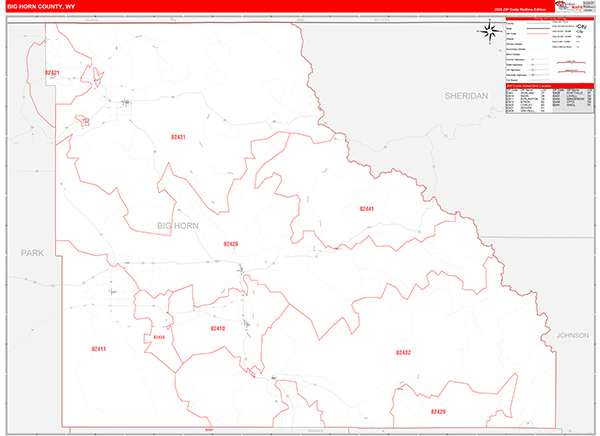Click the JOHNSON county label
The height and width of the screenshot is (436, 600).
point(572,335)
